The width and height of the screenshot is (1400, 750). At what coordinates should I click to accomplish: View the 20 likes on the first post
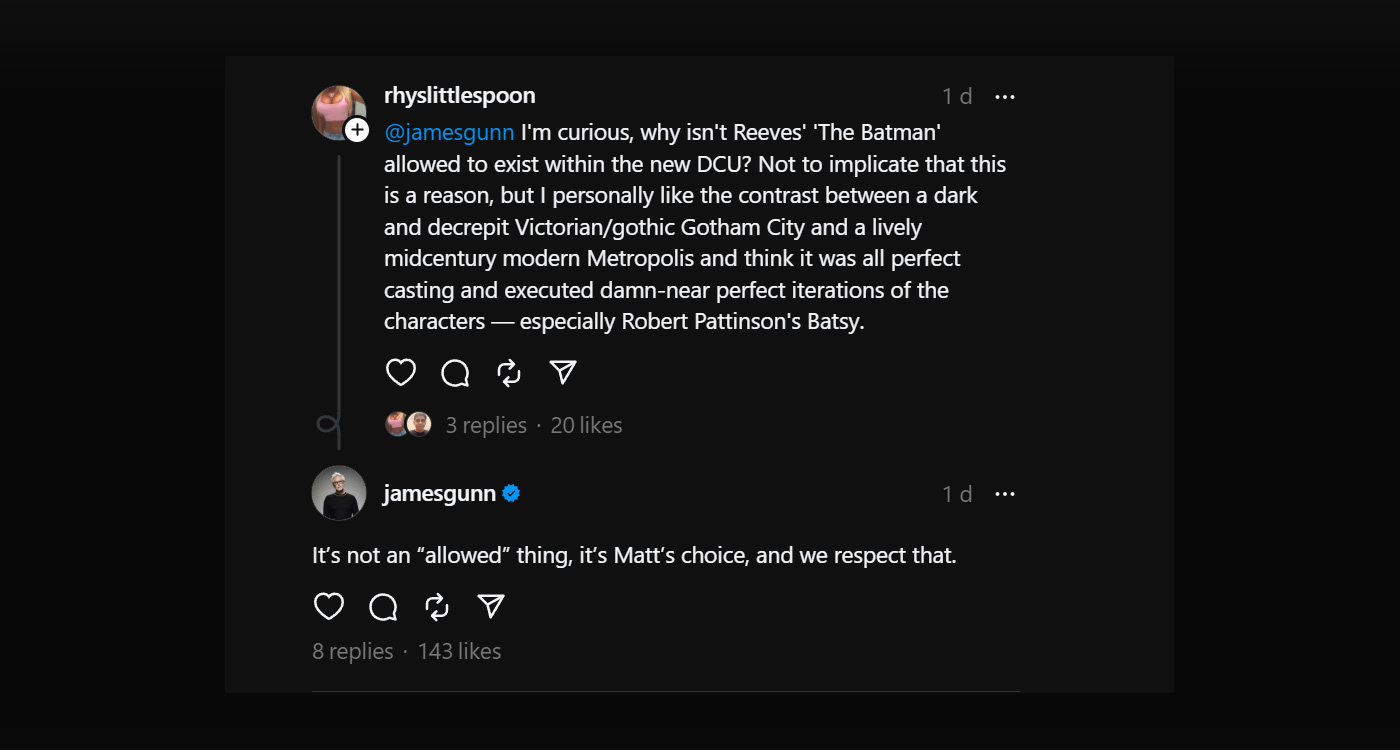587,425
